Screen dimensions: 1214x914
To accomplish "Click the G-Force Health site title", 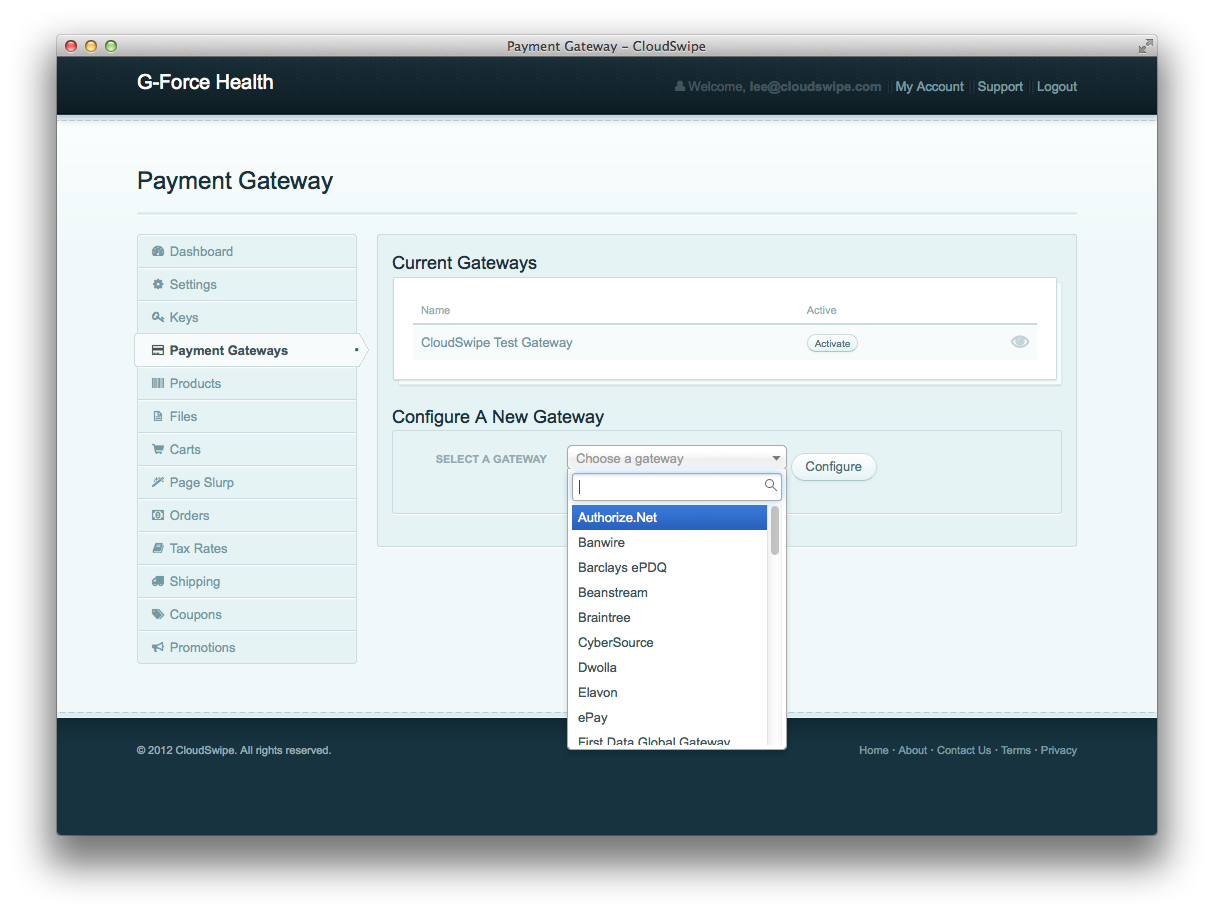I will [205, 82].
